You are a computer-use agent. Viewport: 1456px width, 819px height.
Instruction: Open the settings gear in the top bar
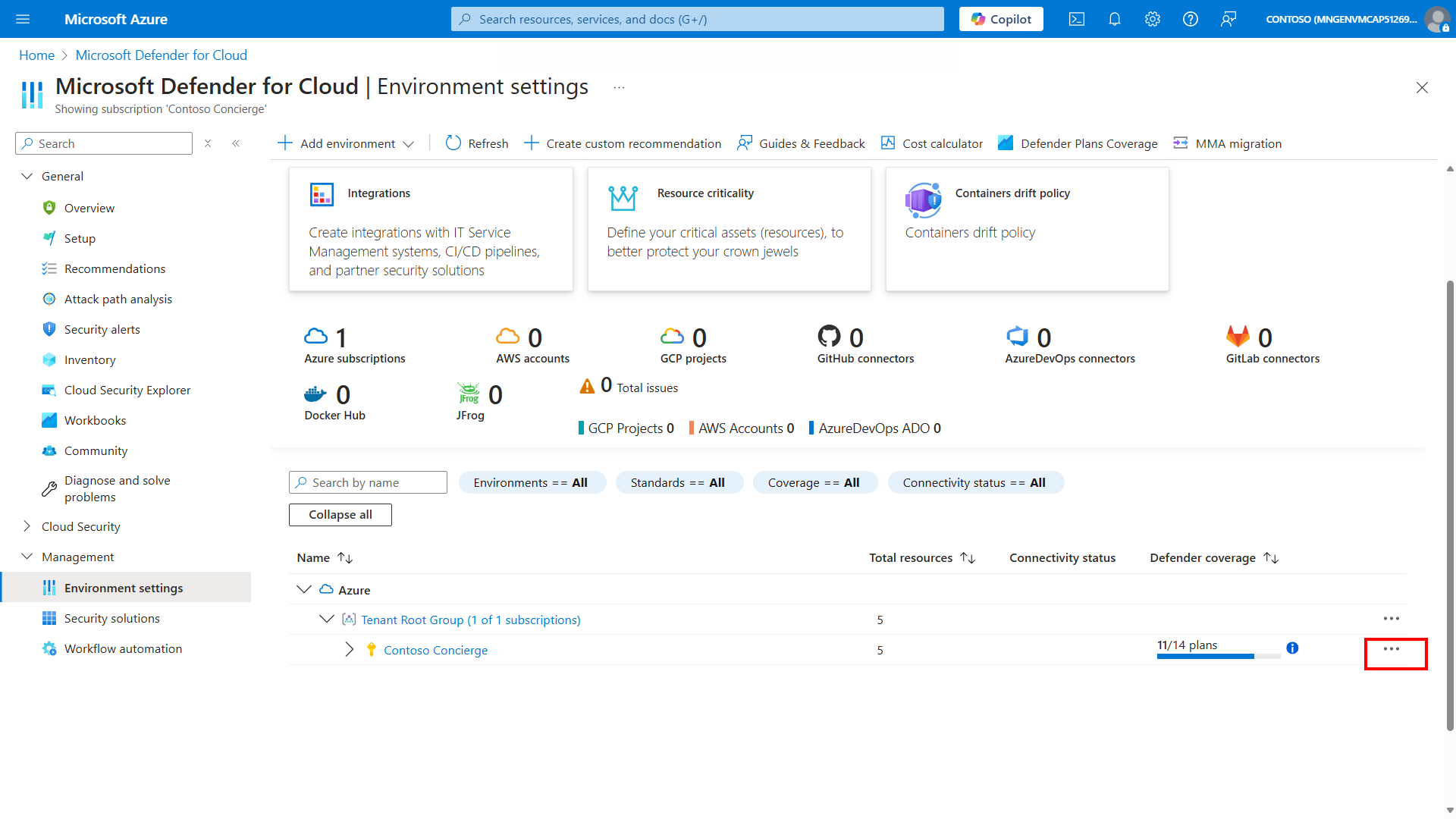point(1152,19)
